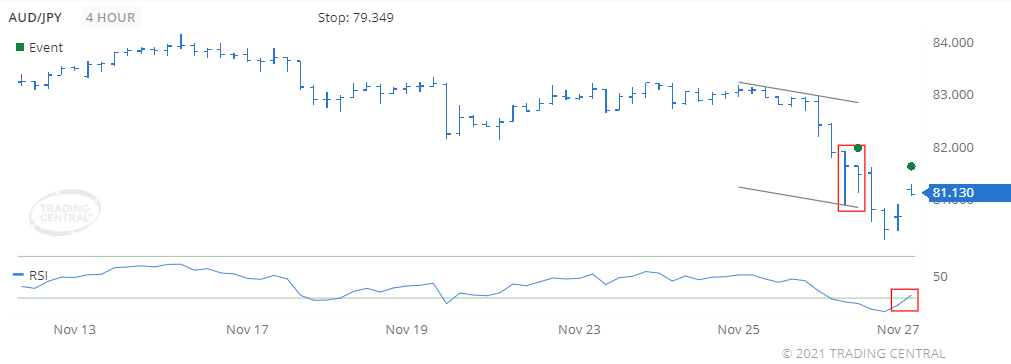This screenshot has width=1011, height=364.
Task: Click the green Event legend square
Action: point(20,47)
